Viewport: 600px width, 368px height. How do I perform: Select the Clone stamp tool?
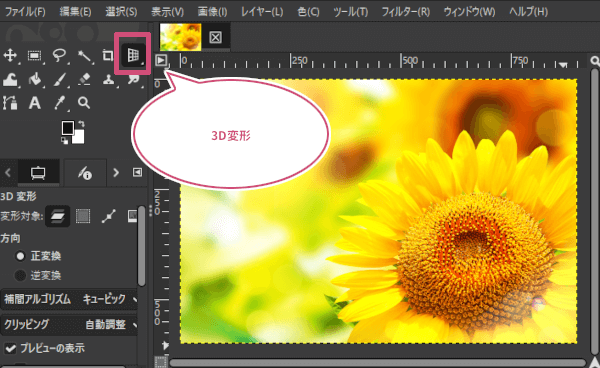(109, 80)
